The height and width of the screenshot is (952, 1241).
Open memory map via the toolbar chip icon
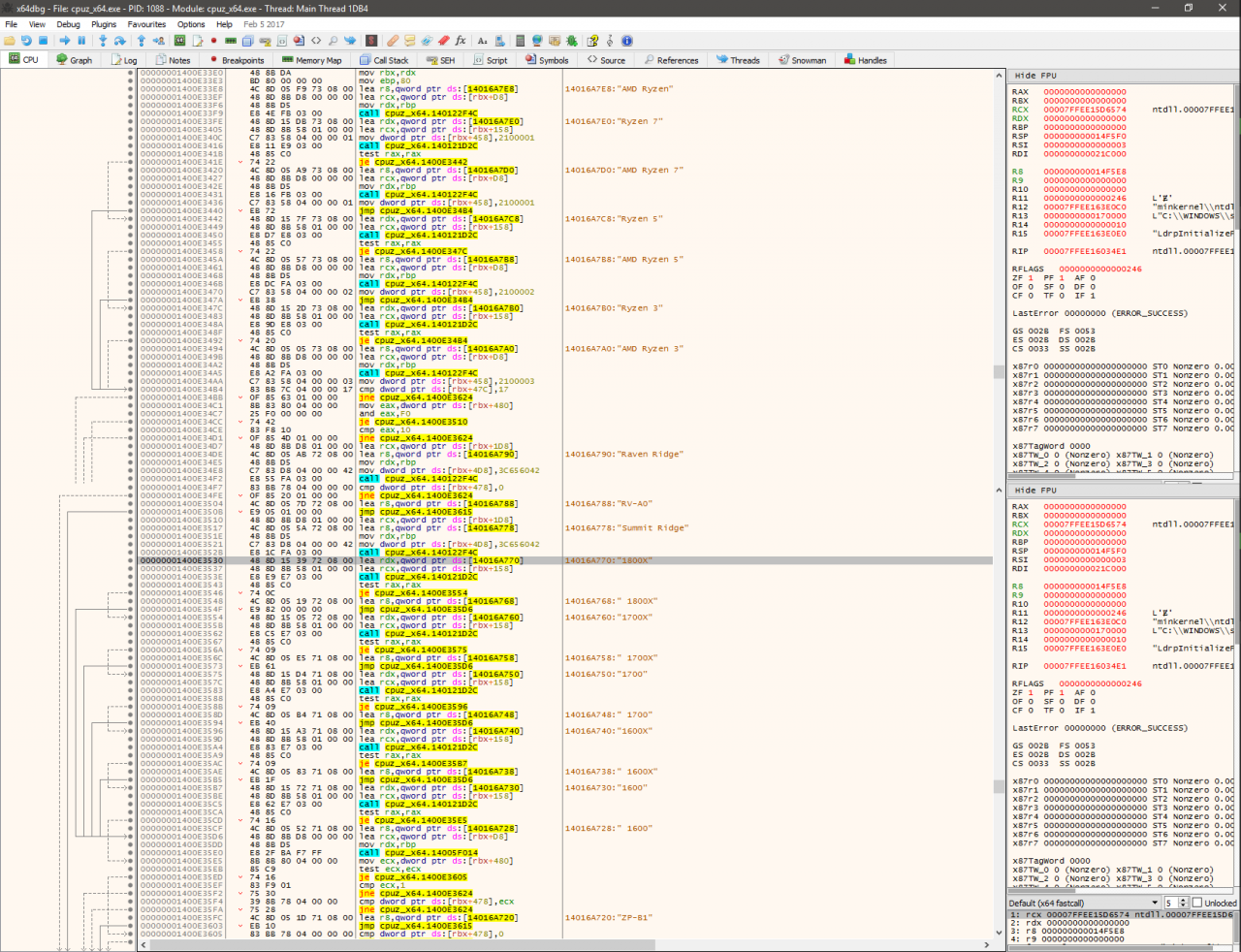(231, 41)
